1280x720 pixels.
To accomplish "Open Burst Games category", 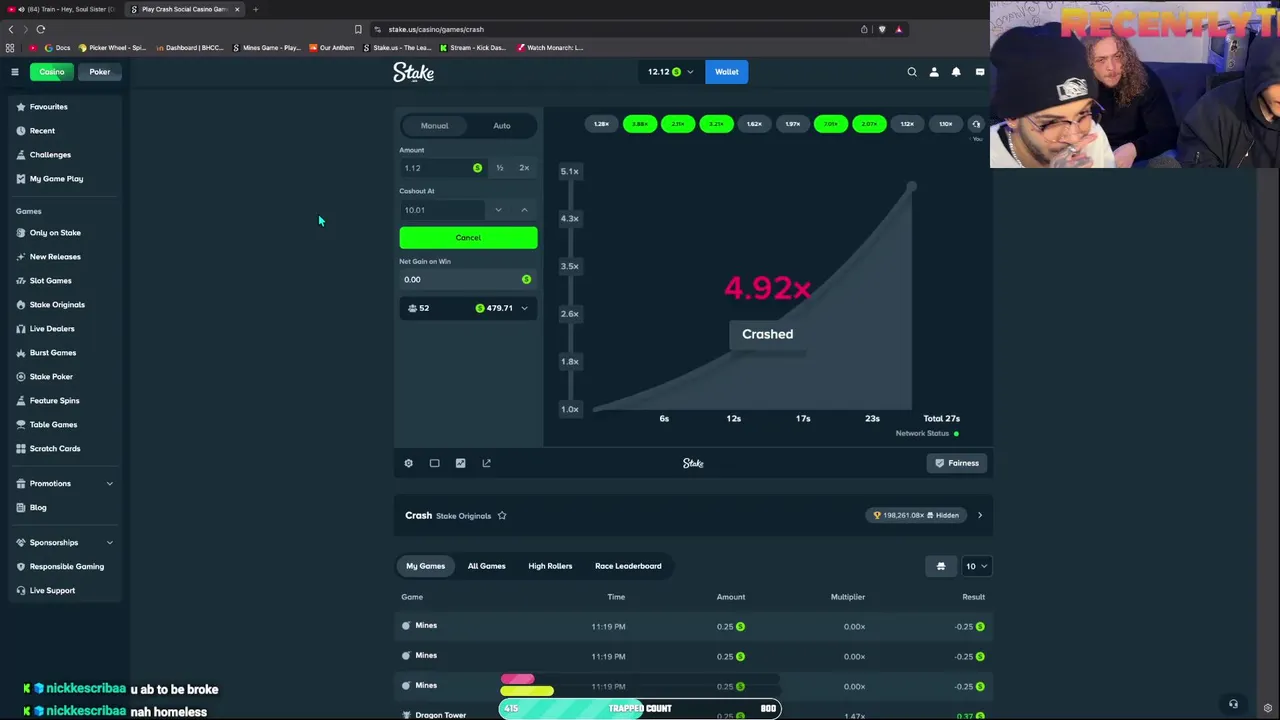I will pos(52,353).
